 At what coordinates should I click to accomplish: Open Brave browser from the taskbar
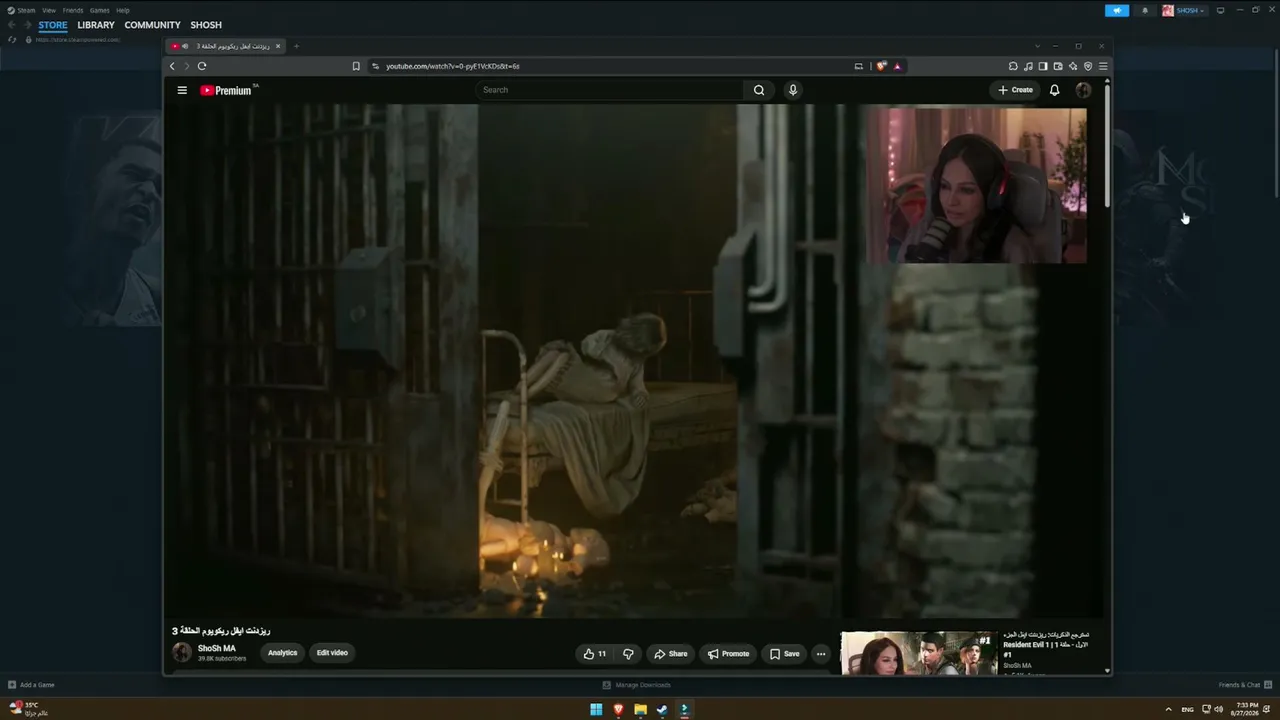click(x=618, y=710)
